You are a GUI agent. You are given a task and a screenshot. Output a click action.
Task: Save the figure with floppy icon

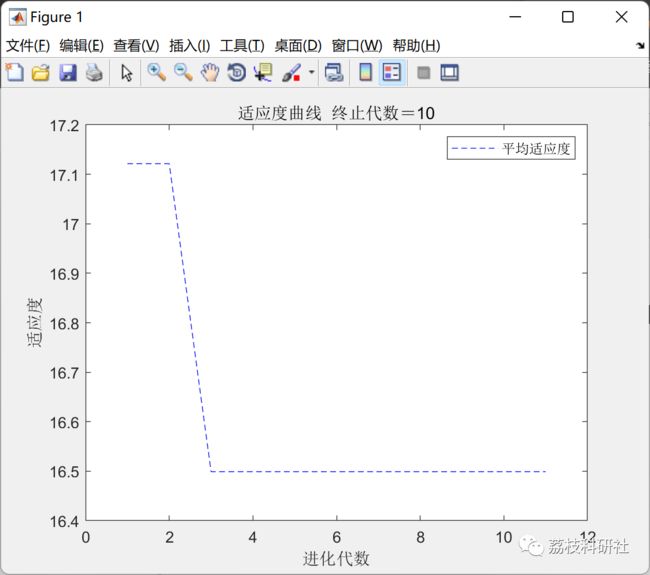point(68,73)
